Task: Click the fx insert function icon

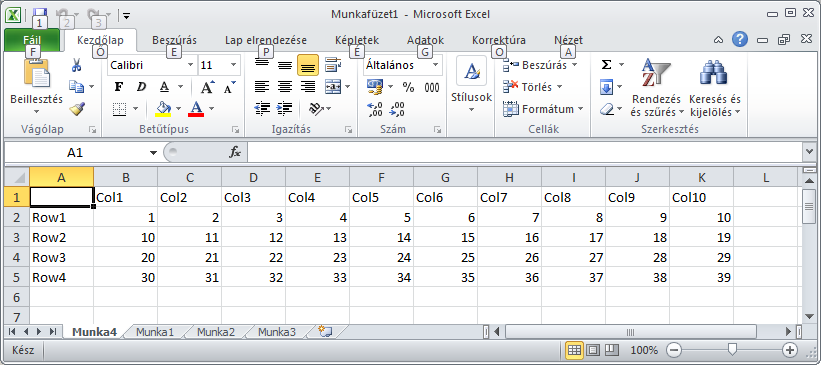Action: pyautogui.click(x=235, y=152)
